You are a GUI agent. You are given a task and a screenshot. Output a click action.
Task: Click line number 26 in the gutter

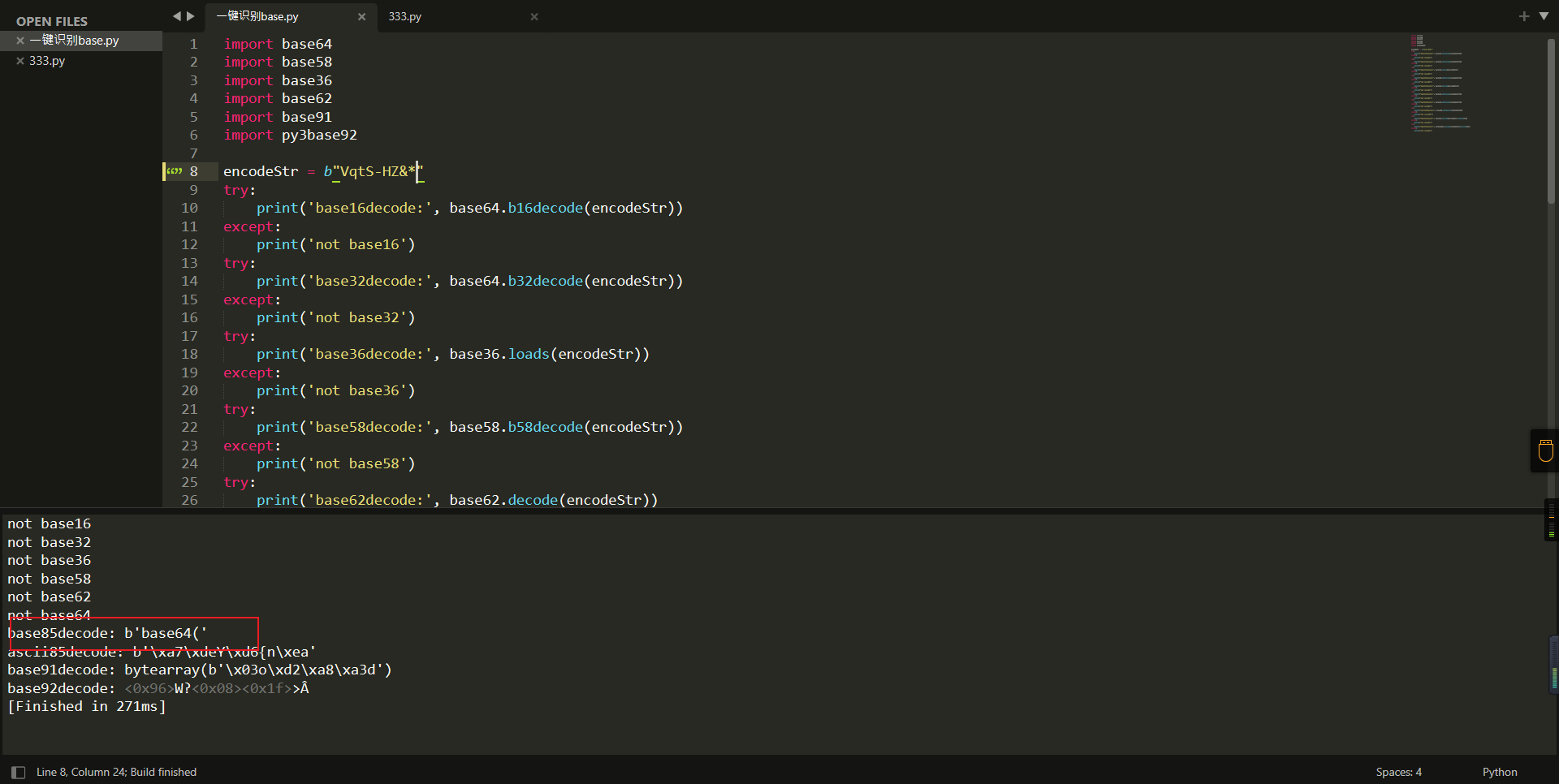189,500
